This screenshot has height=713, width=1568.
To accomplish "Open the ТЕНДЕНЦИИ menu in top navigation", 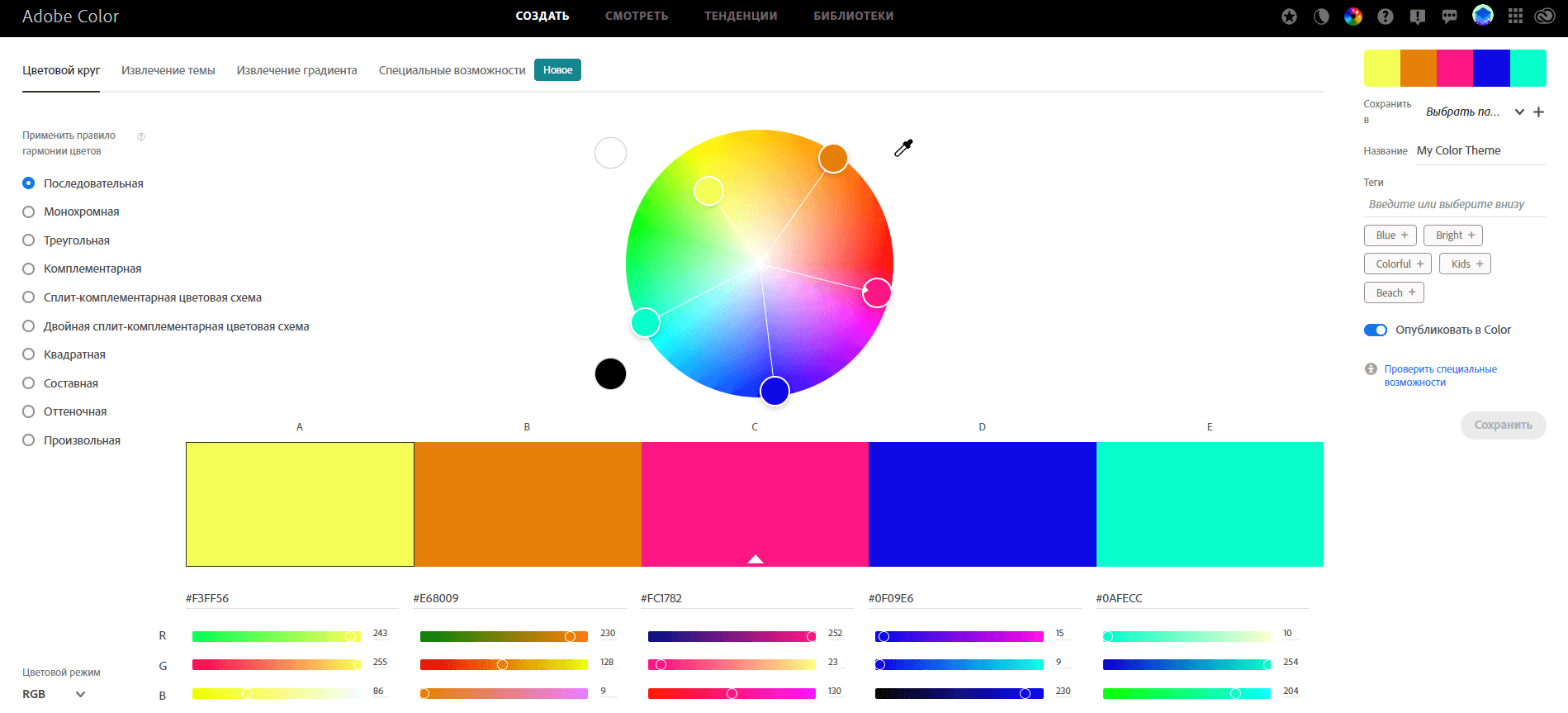I will coord(741,16).
